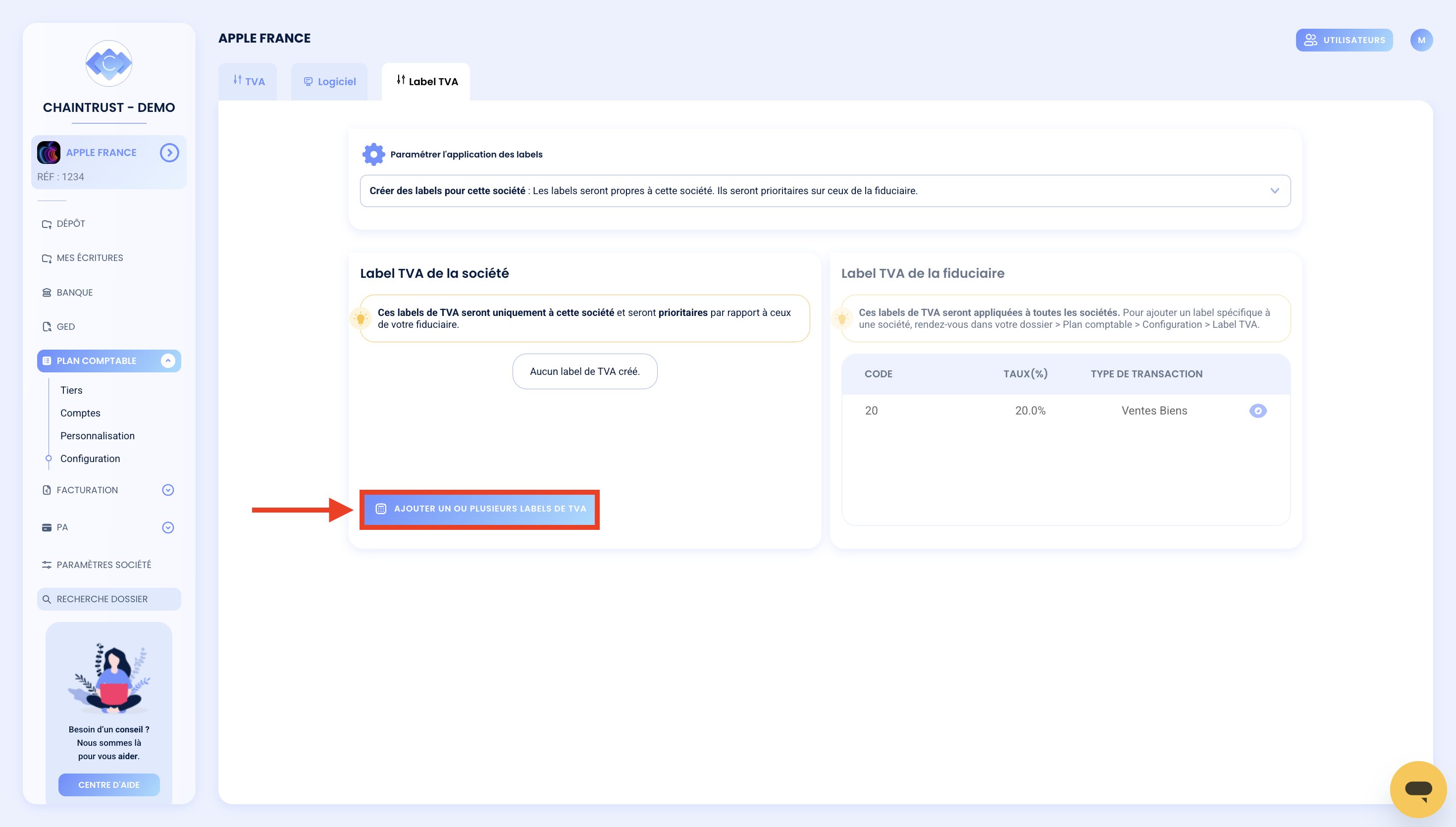
Task: Click the Banque building icon
Action: click(47, 293)
